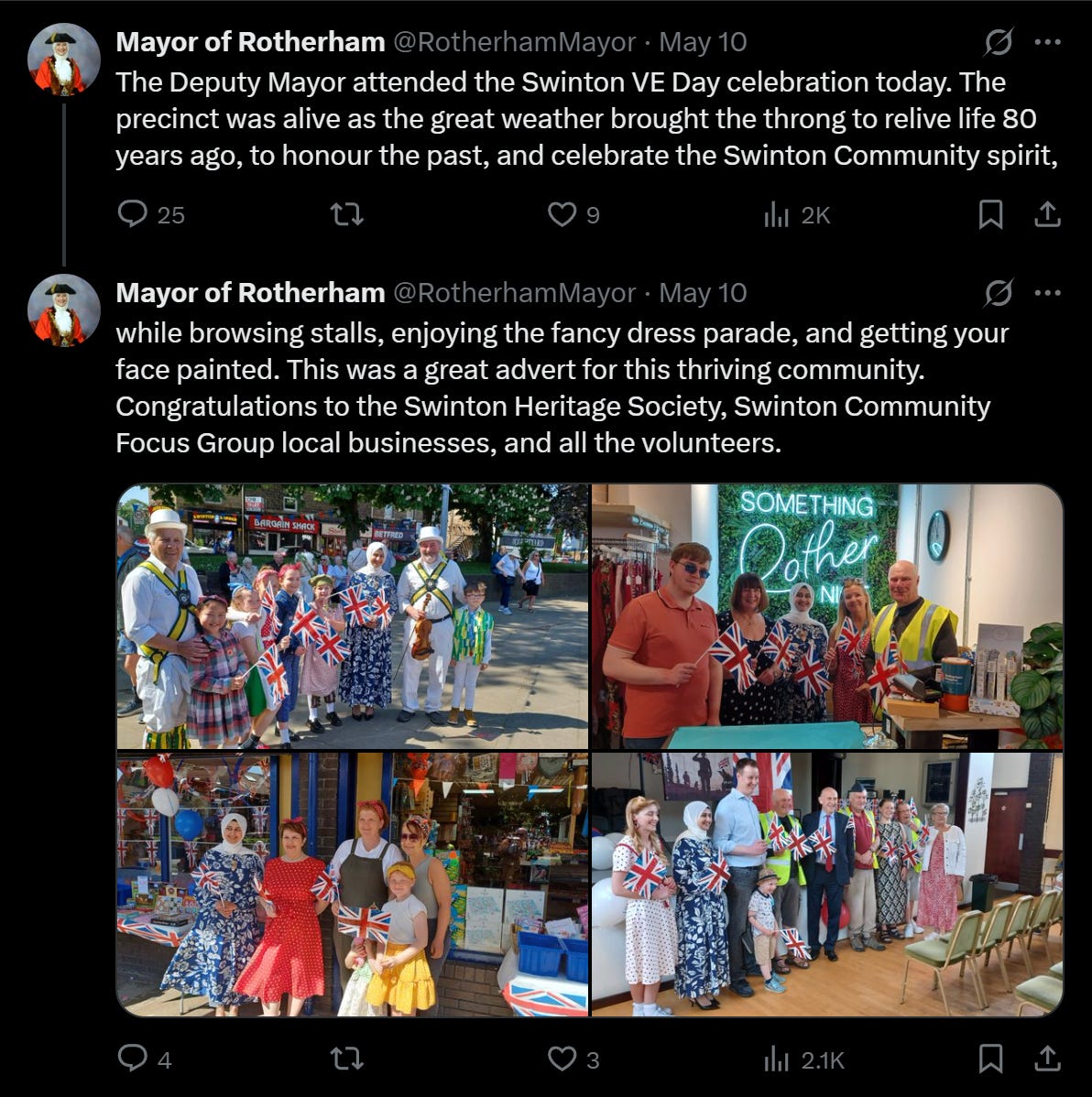This screenshot has height=1097, width=1092.
Task: Bookmark the second tweet
Action: coord(990,1058)
